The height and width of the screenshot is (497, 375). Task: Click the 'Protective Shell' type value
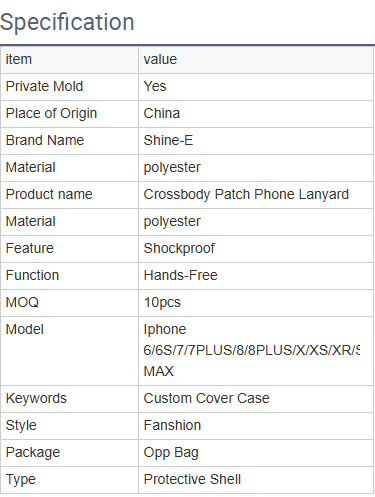[x=192, y=479]
